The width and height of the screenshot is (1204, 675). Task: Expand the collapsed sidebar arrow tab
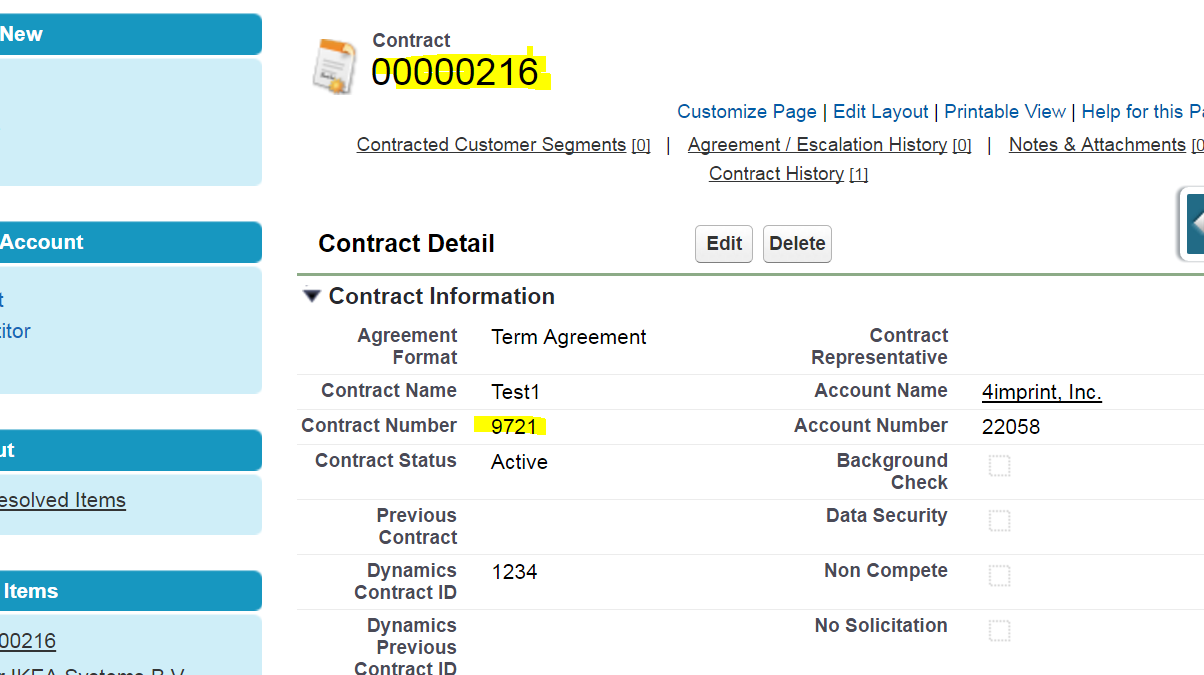coord(1192,224)
